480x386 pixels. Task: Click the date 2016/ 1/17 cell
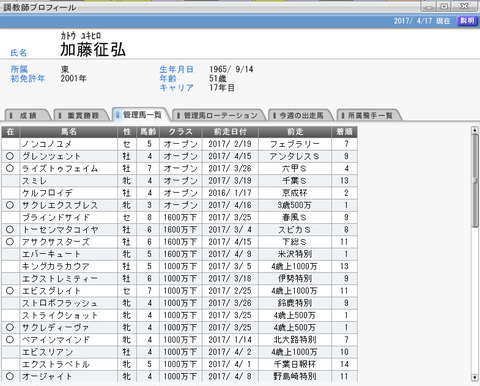tap(230, 193)
